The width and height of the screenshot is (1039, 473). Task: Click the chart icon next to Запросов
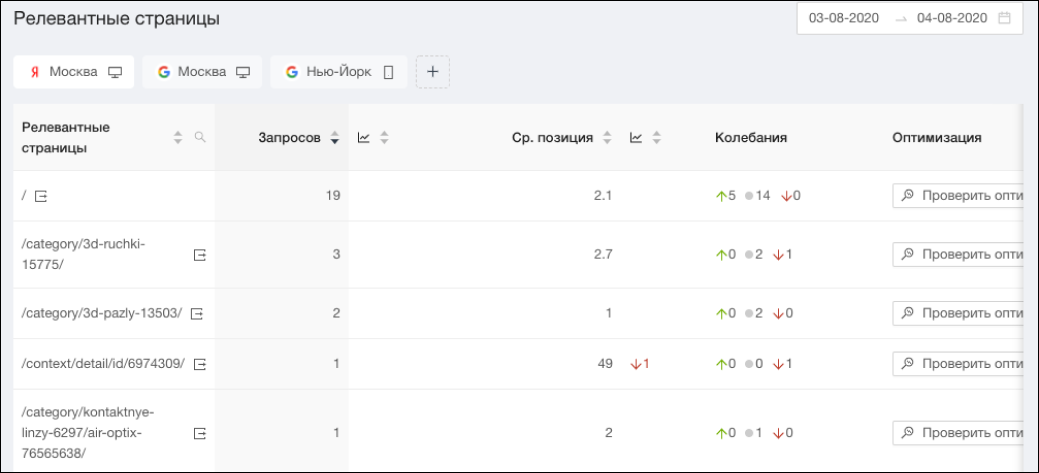coord(364,138)
